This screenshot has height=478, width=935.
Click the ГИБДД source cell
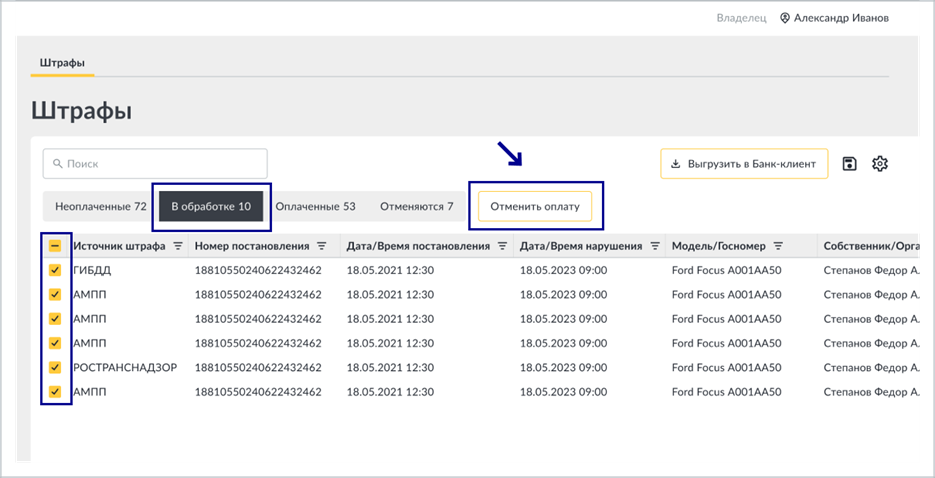[92, 270]
